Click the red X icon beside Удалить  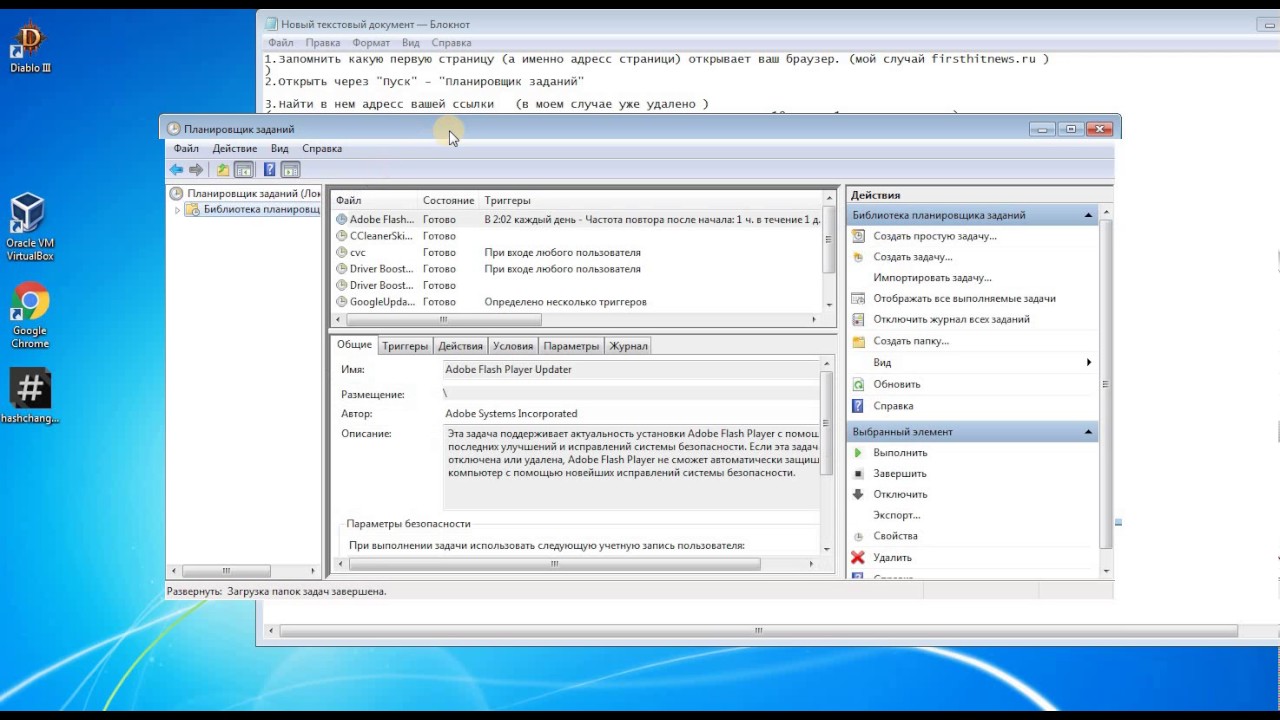(x=858, y=558)
